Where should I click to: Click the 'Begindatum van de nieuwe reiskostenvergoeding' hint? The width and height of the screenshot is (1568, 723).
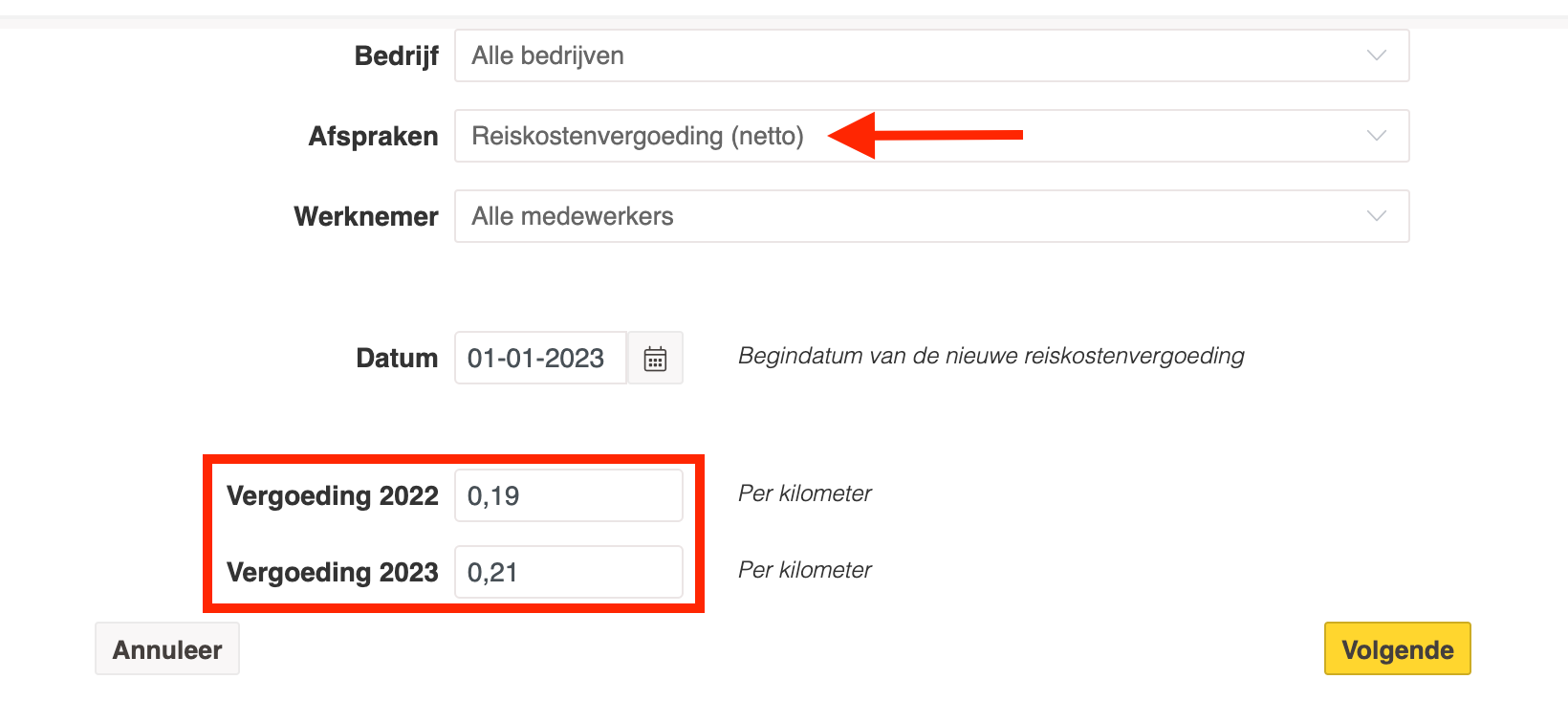991,357
